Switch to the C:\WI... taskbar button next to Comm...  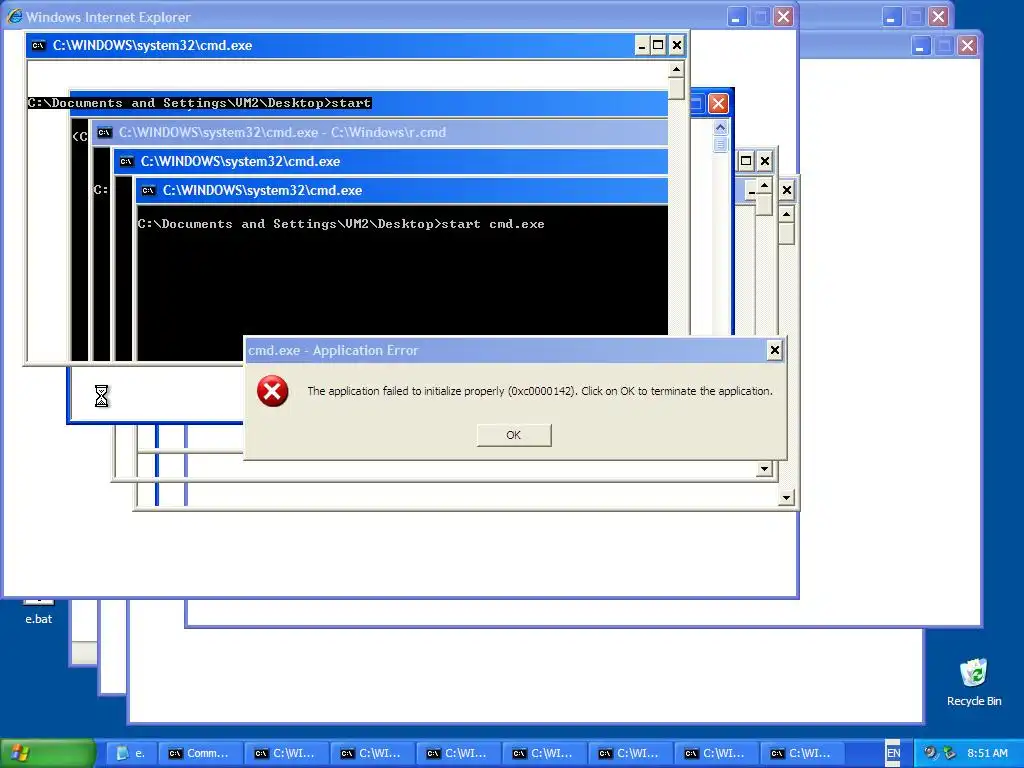click(287, 753)
